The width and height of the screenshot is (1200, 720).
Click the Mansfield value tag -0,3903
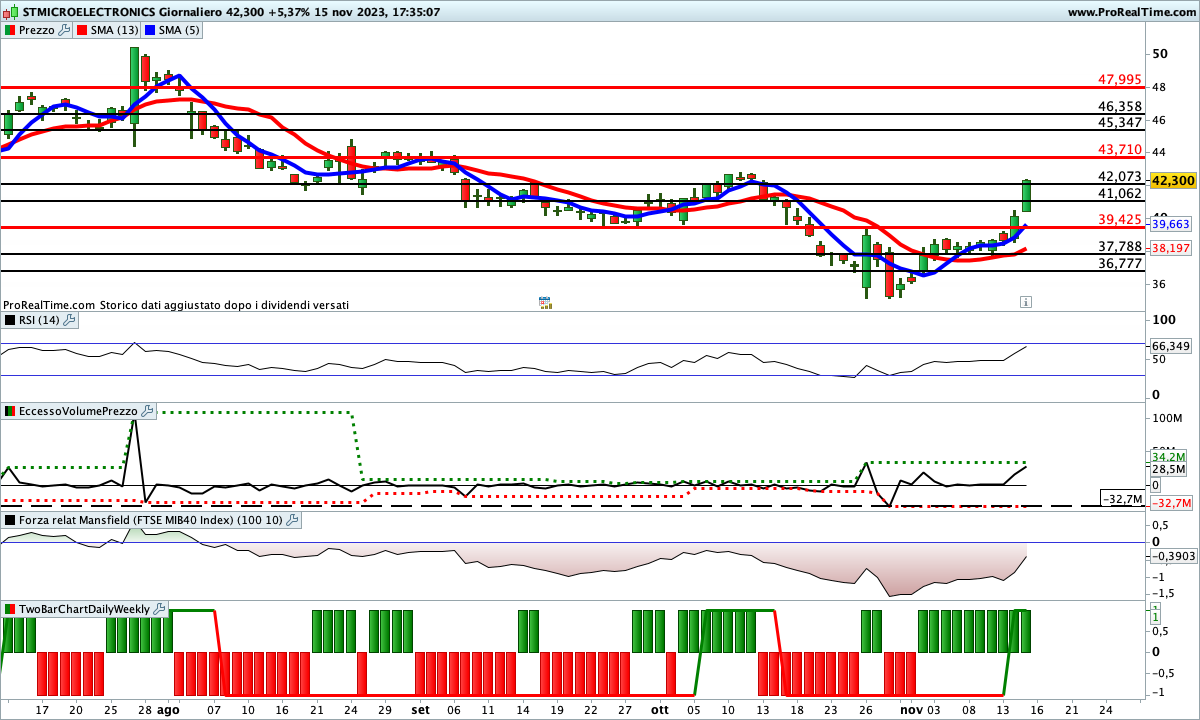tap(1174, 555)
